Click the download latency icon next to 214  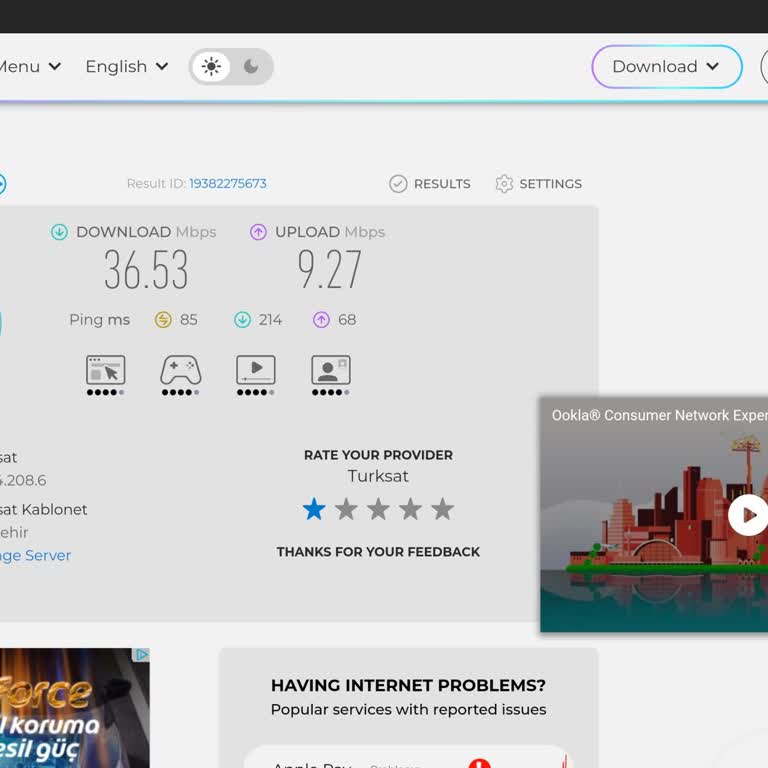coord(242,320)
